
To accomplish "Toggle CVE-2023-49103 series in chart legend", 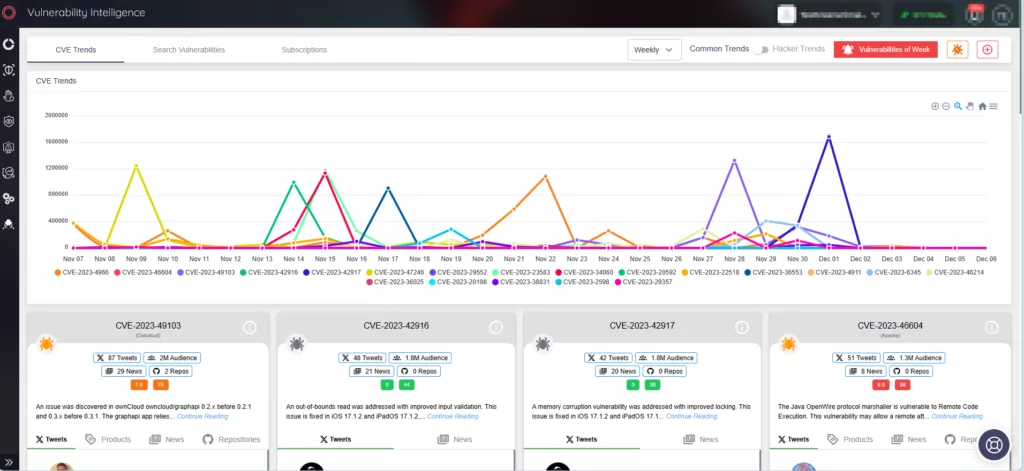I will tap(208, 272).
